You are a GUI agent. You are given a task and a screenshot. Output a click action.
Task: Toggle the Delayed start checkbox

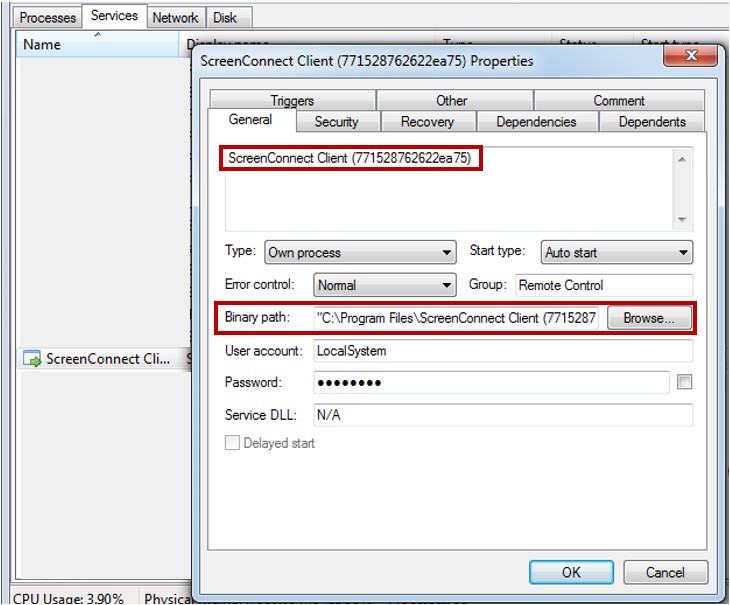[232, 443]
